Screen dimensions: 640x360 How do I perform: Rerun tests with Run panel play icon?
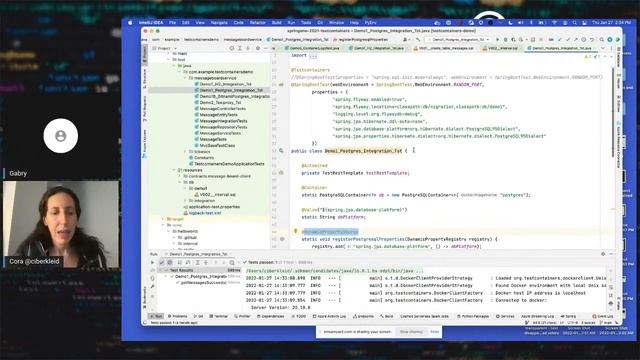(153, 262)
